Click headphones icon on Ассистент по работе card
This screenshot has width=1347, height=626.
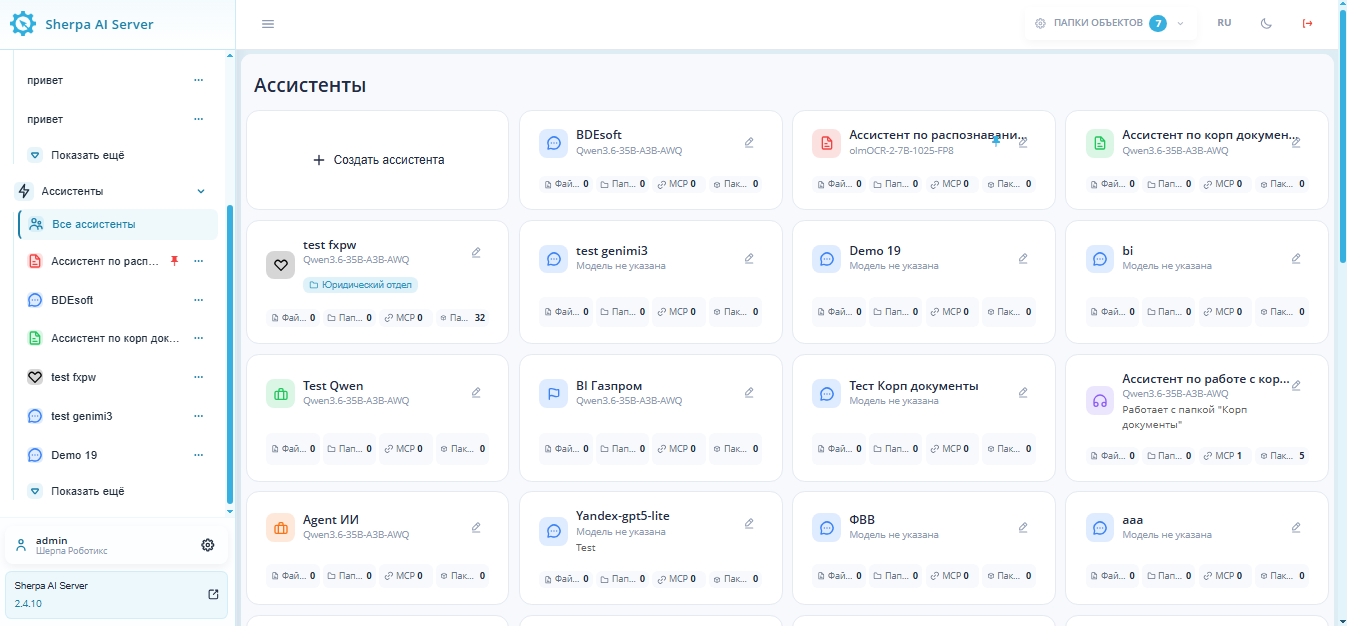(x=1100, y=401)
